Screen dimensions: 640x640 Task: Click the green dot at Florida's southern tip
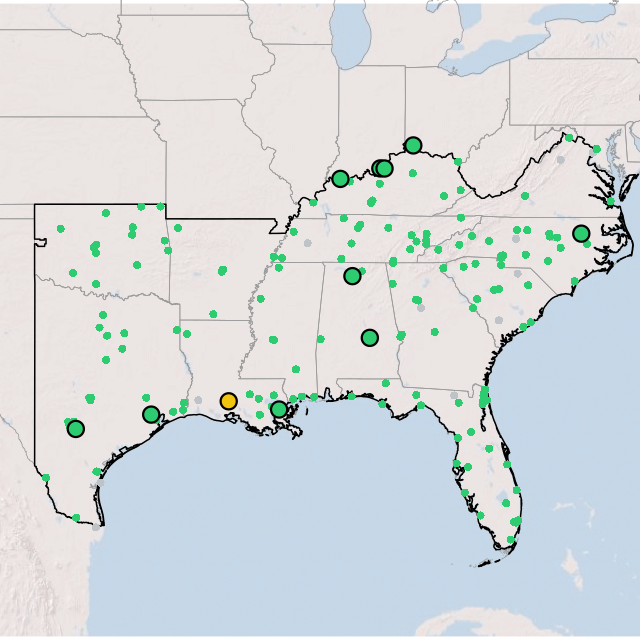click(511, 540)
